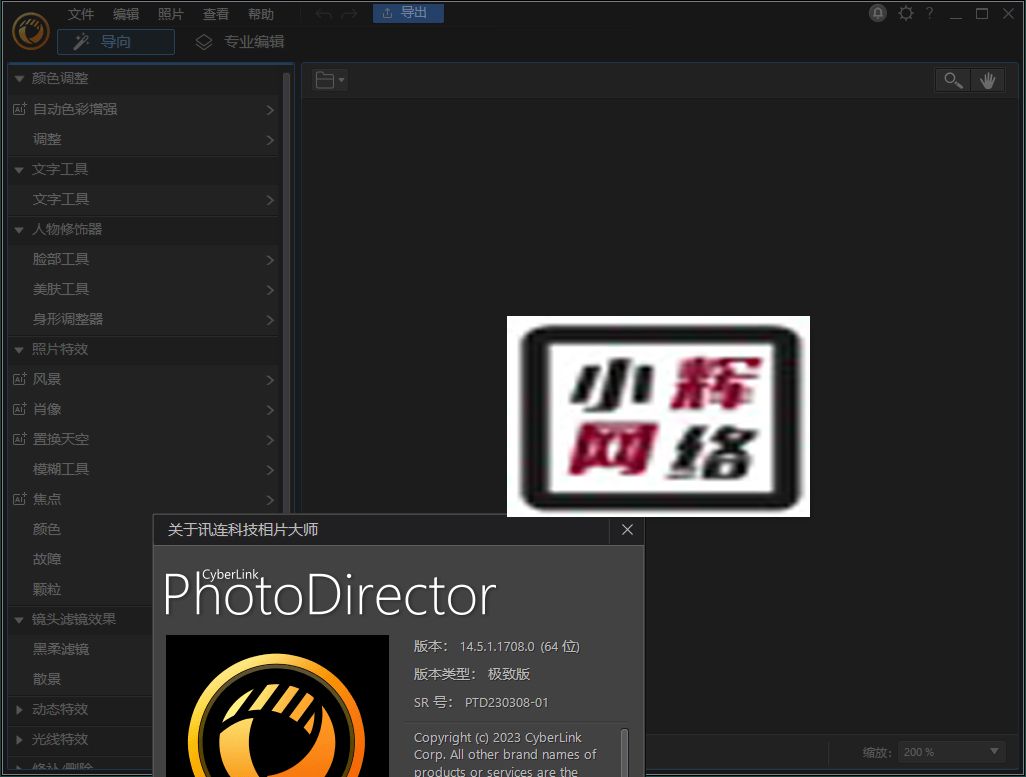Close the 关于讯连科技相片大师 dialog

pyautogui.click(x=627, y=530)
